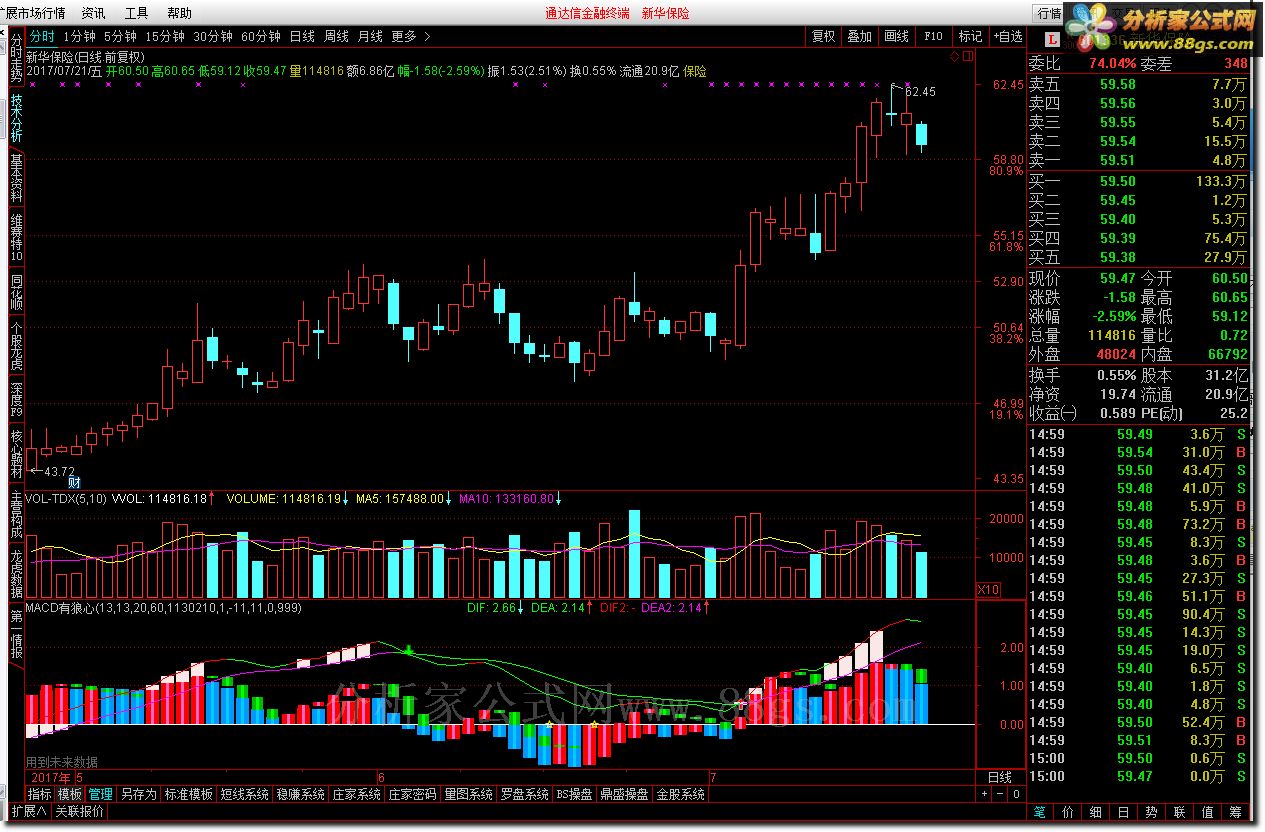Image resolution: width=1265 pixels, height=832 pixels.
Task: Open the 资讯 menu
Action: point(93,13)
